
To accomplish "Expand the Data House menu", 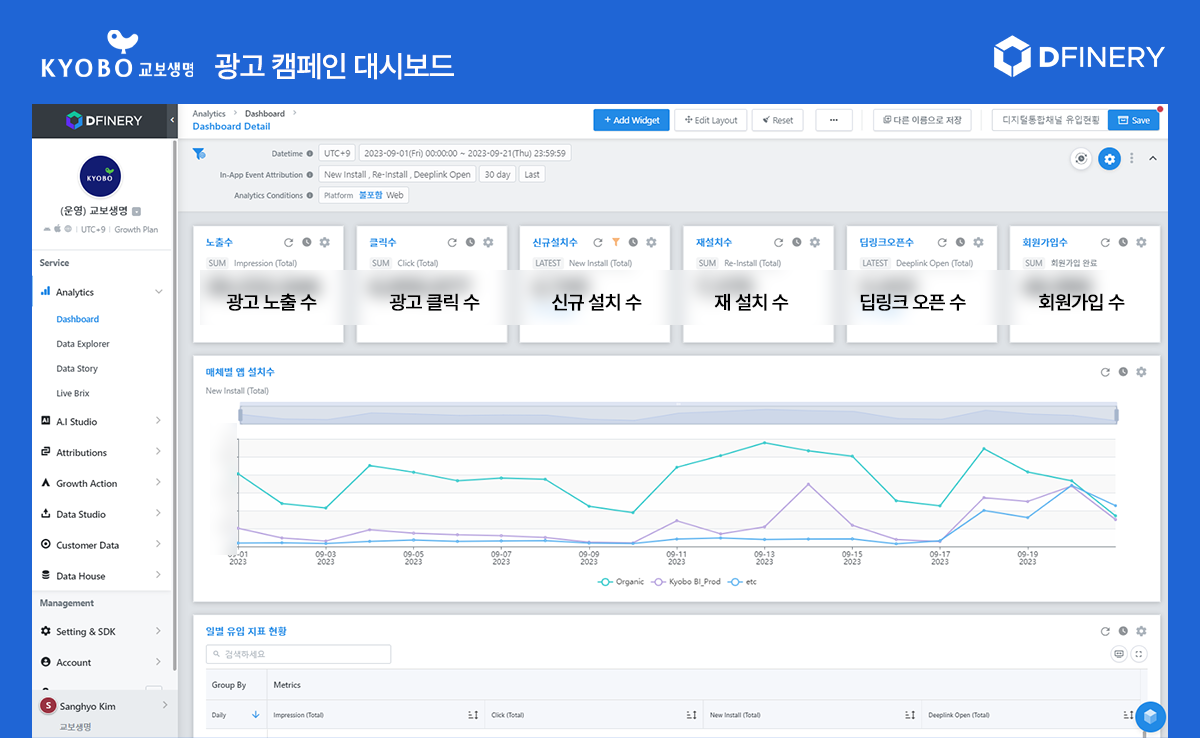I will pyautogui.click(x=158, y=576).
